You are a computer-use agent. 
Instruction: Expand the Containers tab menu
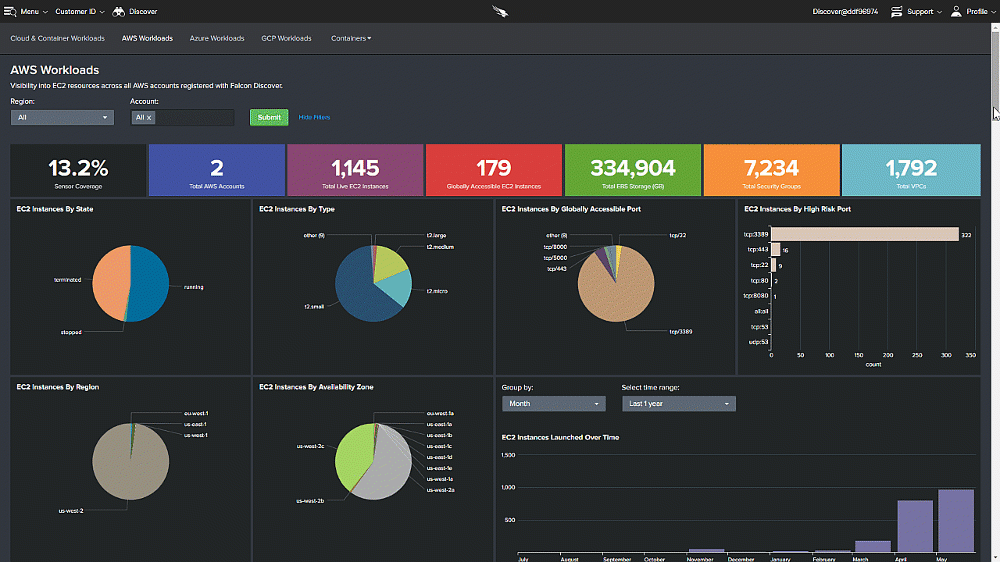point(351,39)
